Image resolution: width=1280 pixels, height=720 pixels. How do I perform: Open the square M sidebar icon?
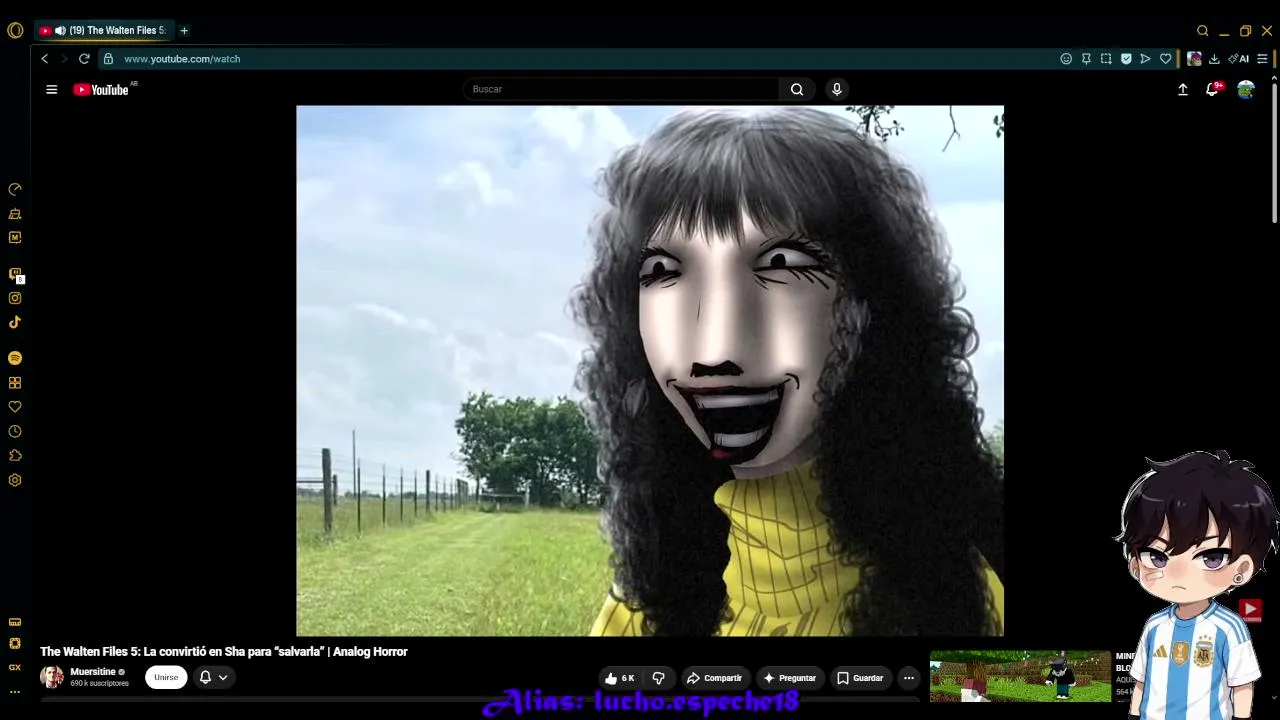[x=15, y=238]
